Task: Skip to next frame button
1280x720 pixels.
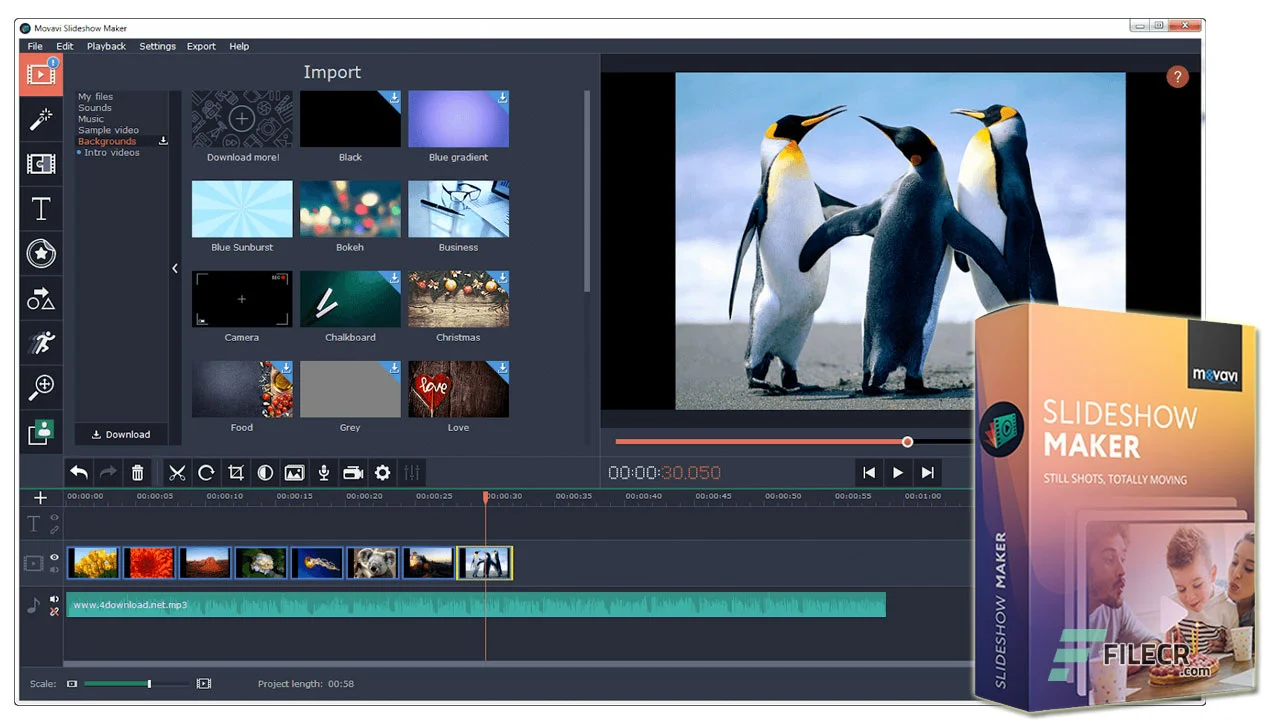Action: pos(928,473)
